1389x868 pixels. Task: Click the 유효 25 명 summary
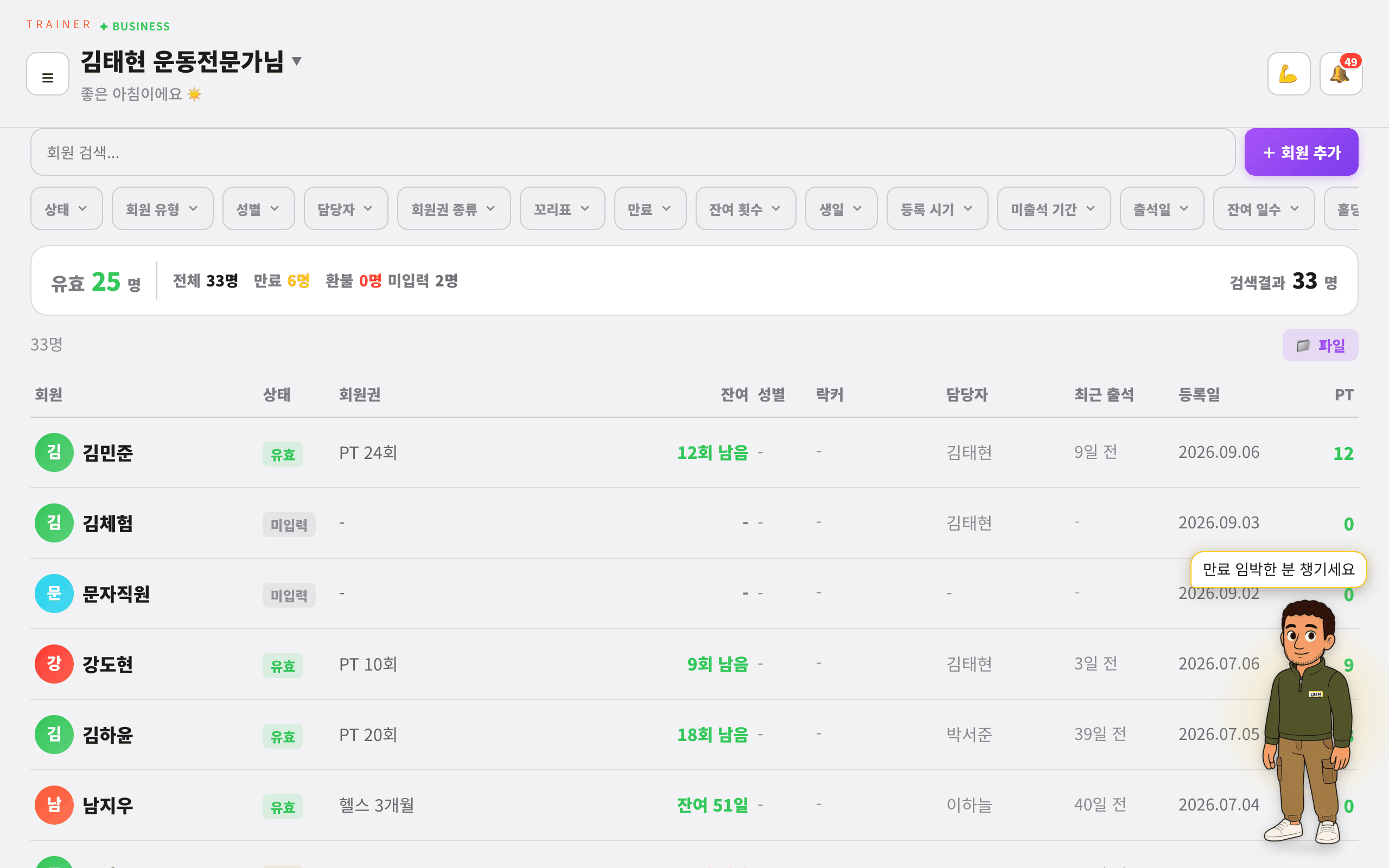(x=96, y=282)
